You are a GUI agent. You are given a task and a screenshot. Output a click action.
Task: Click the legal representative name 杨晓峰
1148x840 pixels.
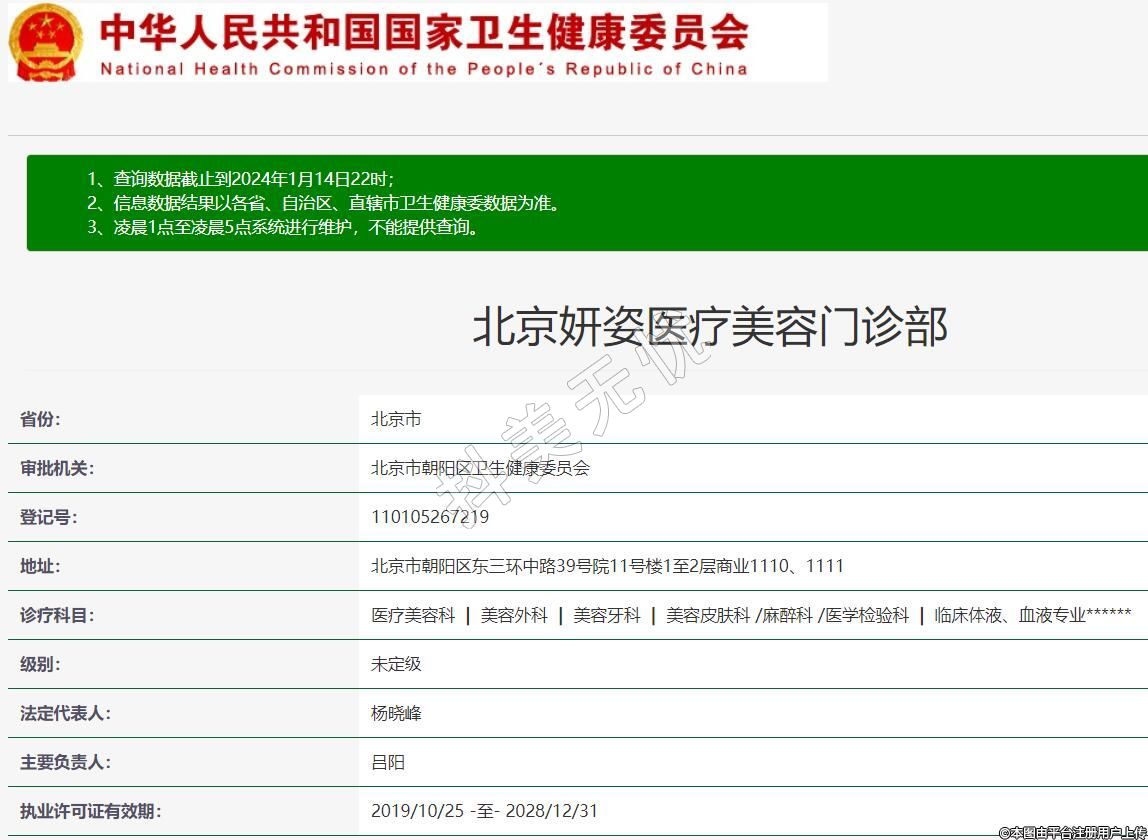point(396,713)
